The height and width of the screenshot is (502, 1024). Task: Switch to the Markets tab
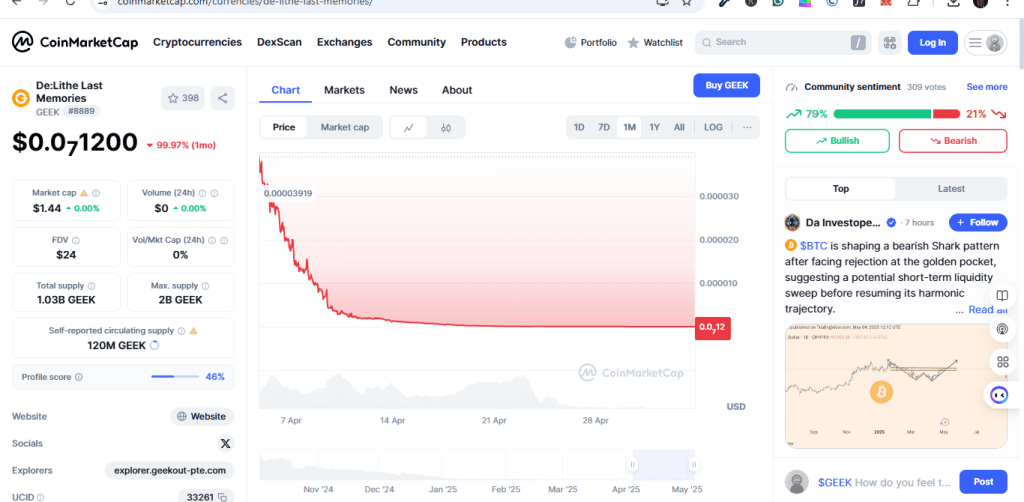(344, 90)
